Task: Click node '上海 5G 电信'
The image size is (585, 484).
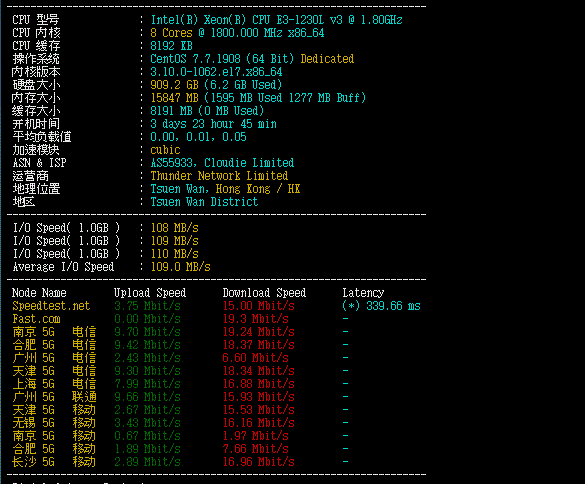Action: 54,384
